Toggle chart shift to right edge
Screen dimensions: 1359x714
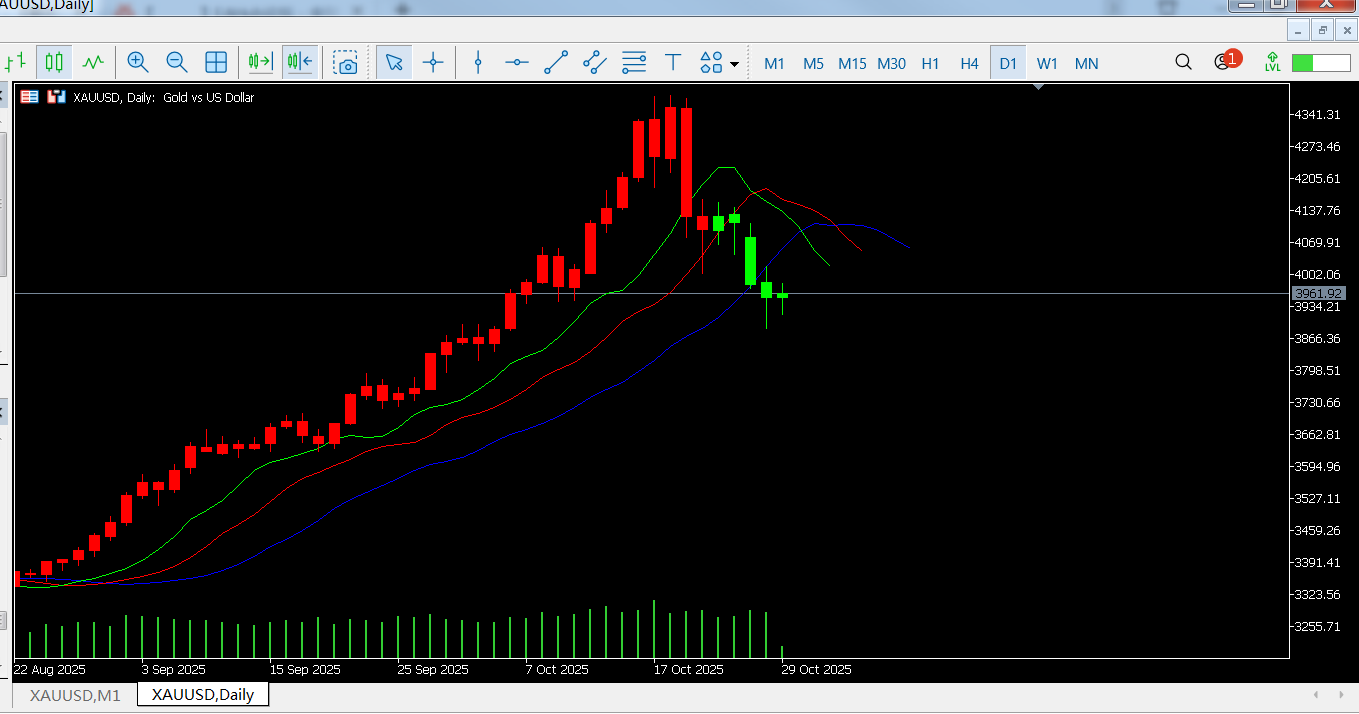tap(300, 63)
